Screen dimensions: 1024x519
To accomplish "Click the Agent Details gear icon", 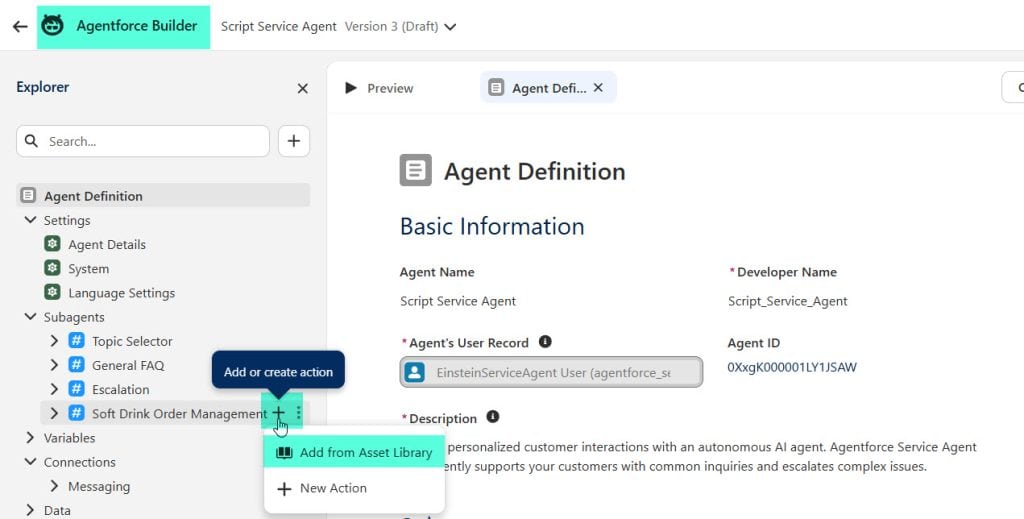I will [52, 244].
